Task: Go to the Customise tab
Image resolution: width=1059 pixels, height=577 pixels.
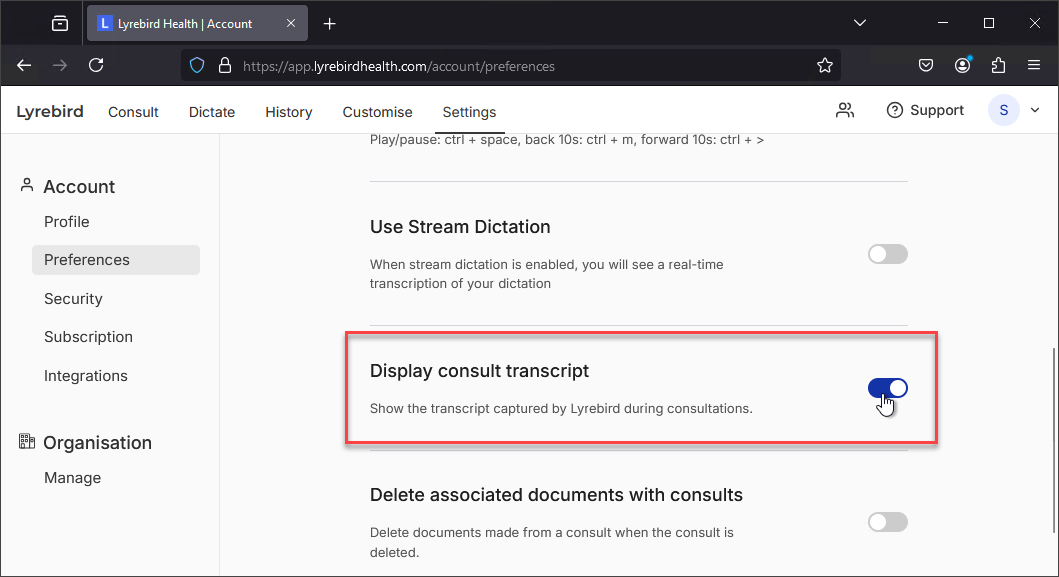Action: [x=378, y=112]
